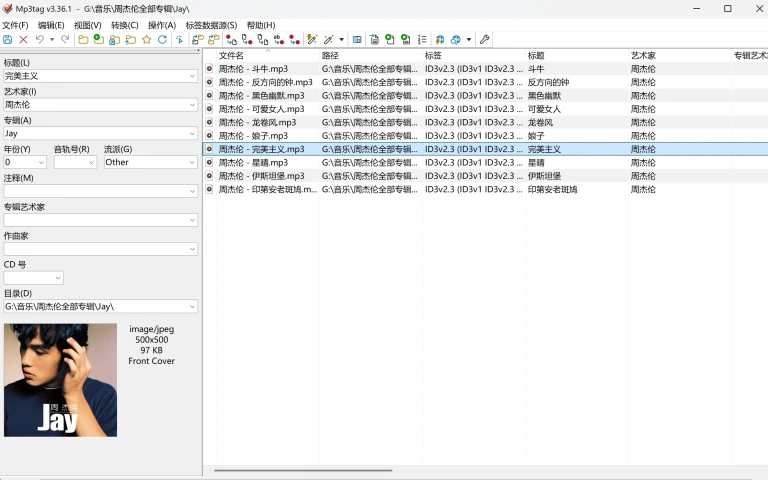768x480 pixels.
Task: Open the 标签数据源(S) menu
Action: click(x=211, y=25)
